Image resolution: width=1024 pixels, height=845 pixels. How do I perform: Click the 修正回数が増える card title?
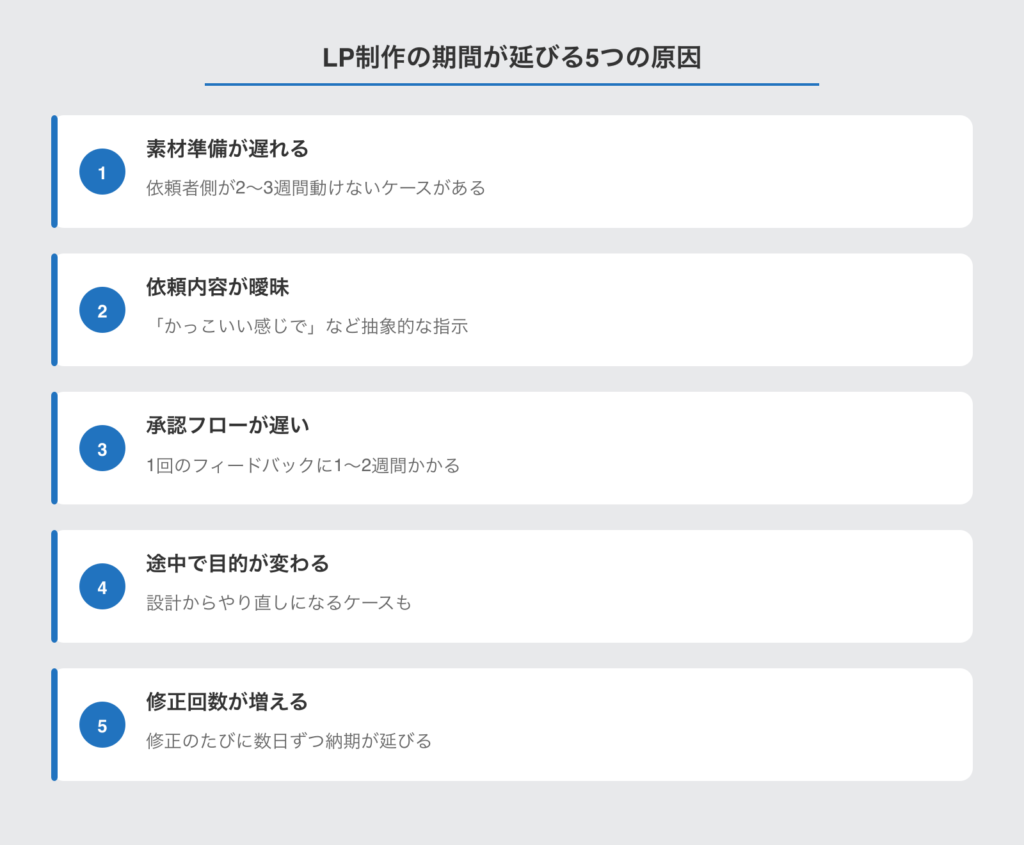tap(227, 701)
